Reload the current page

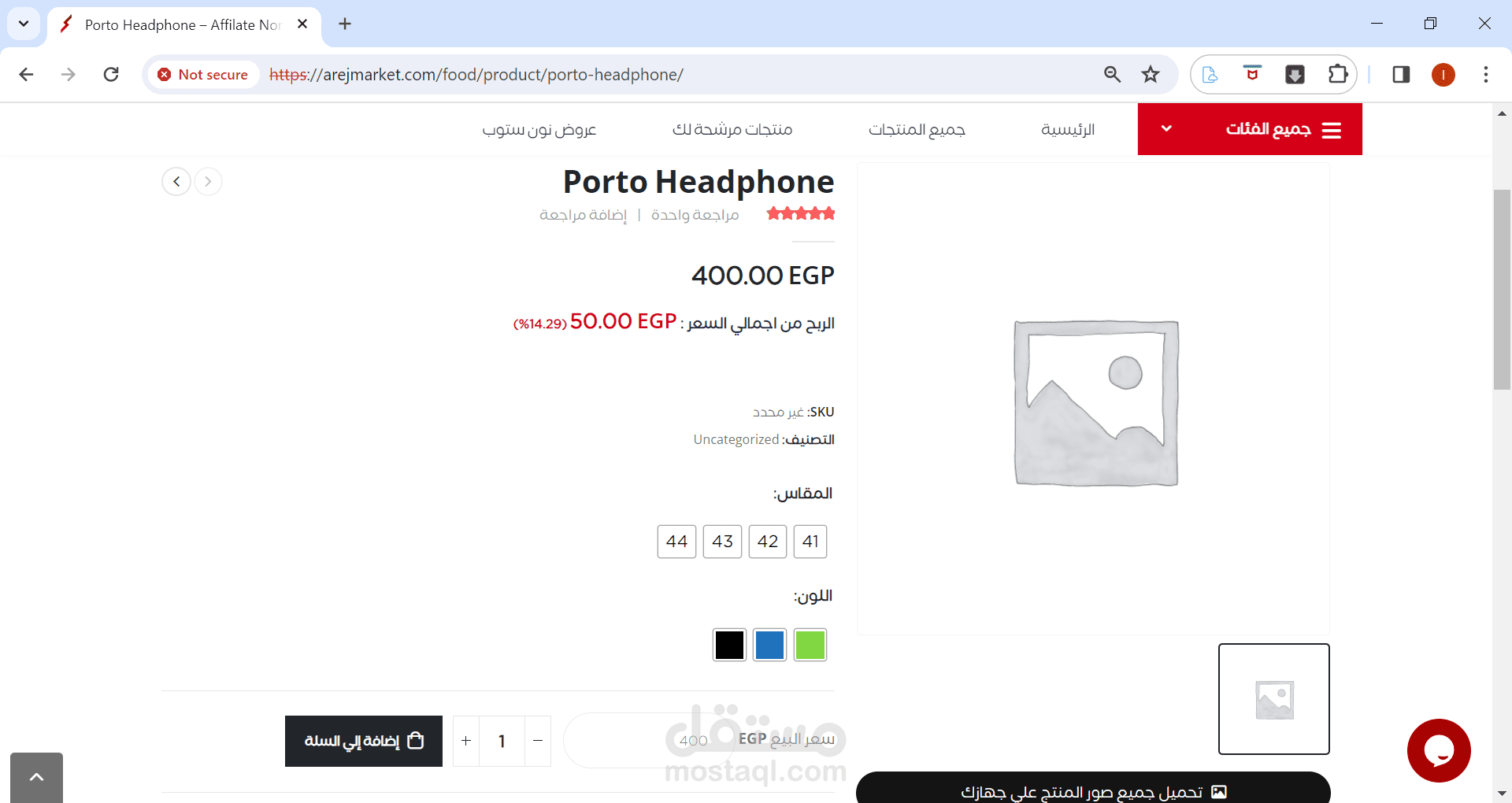pyautogui.click(x=111, y=75)
